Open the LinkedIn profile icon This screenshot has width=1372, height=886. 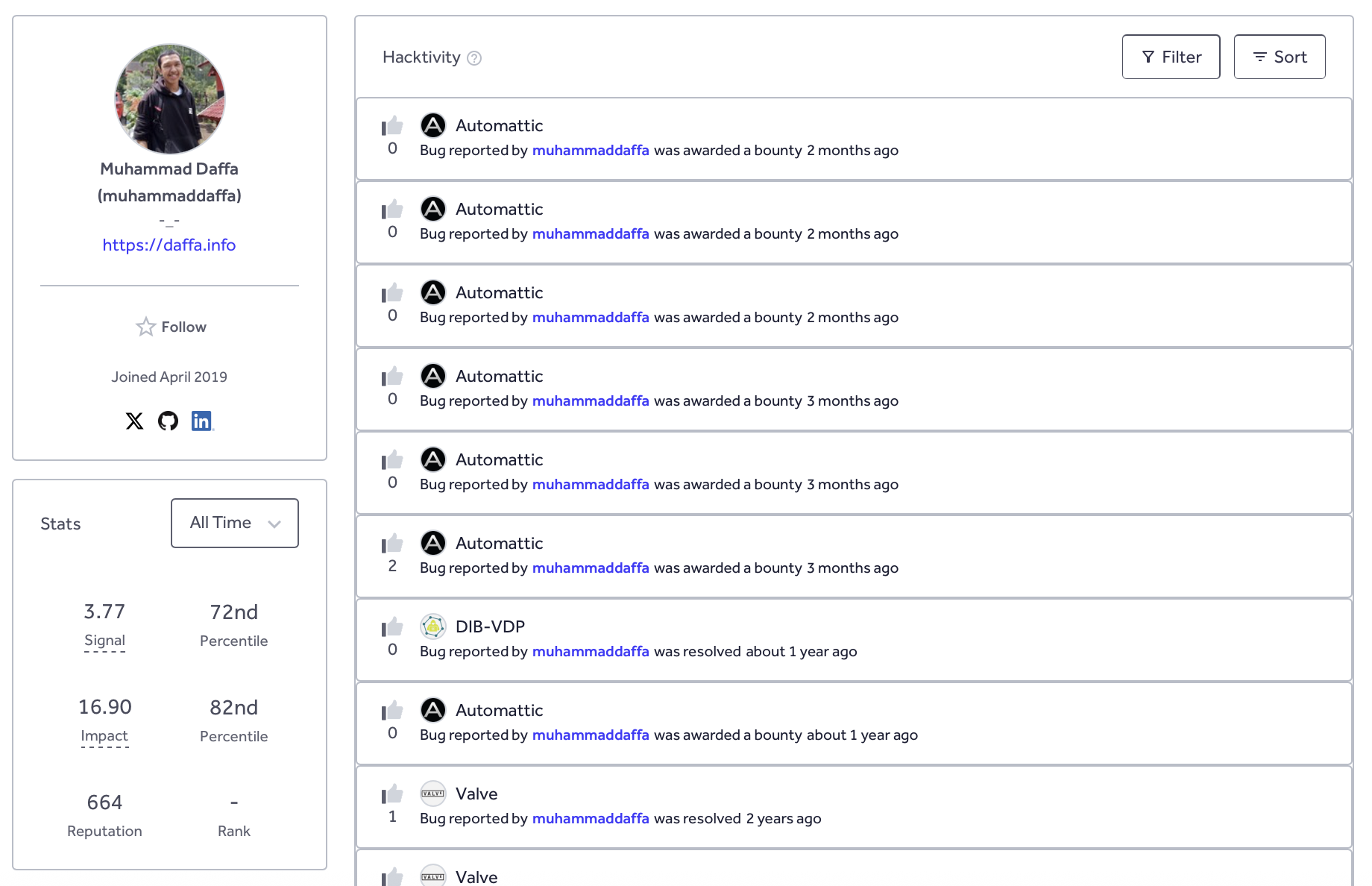point(202,421)
